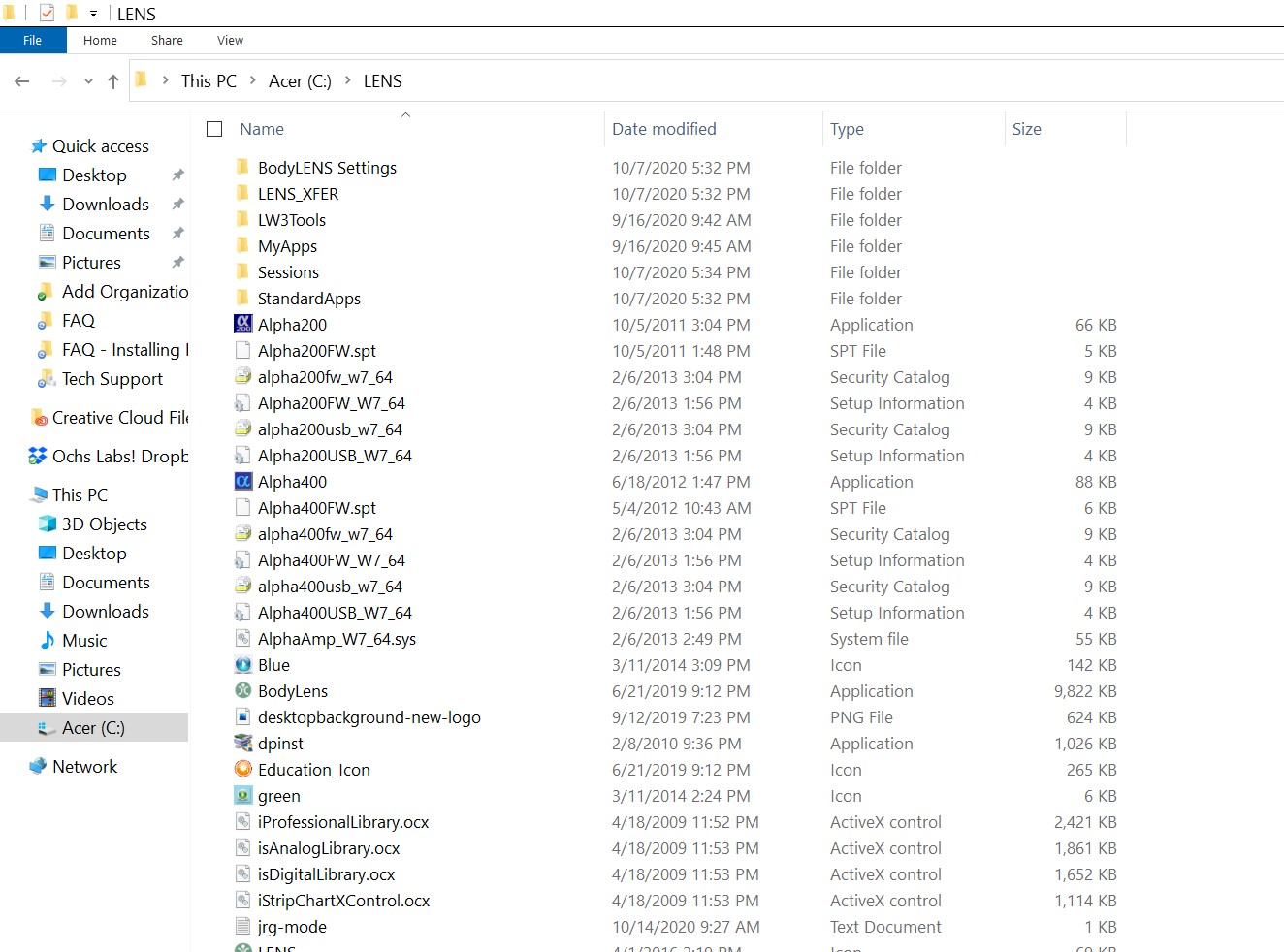Expand the chevron before This PC in address bar

166,80
